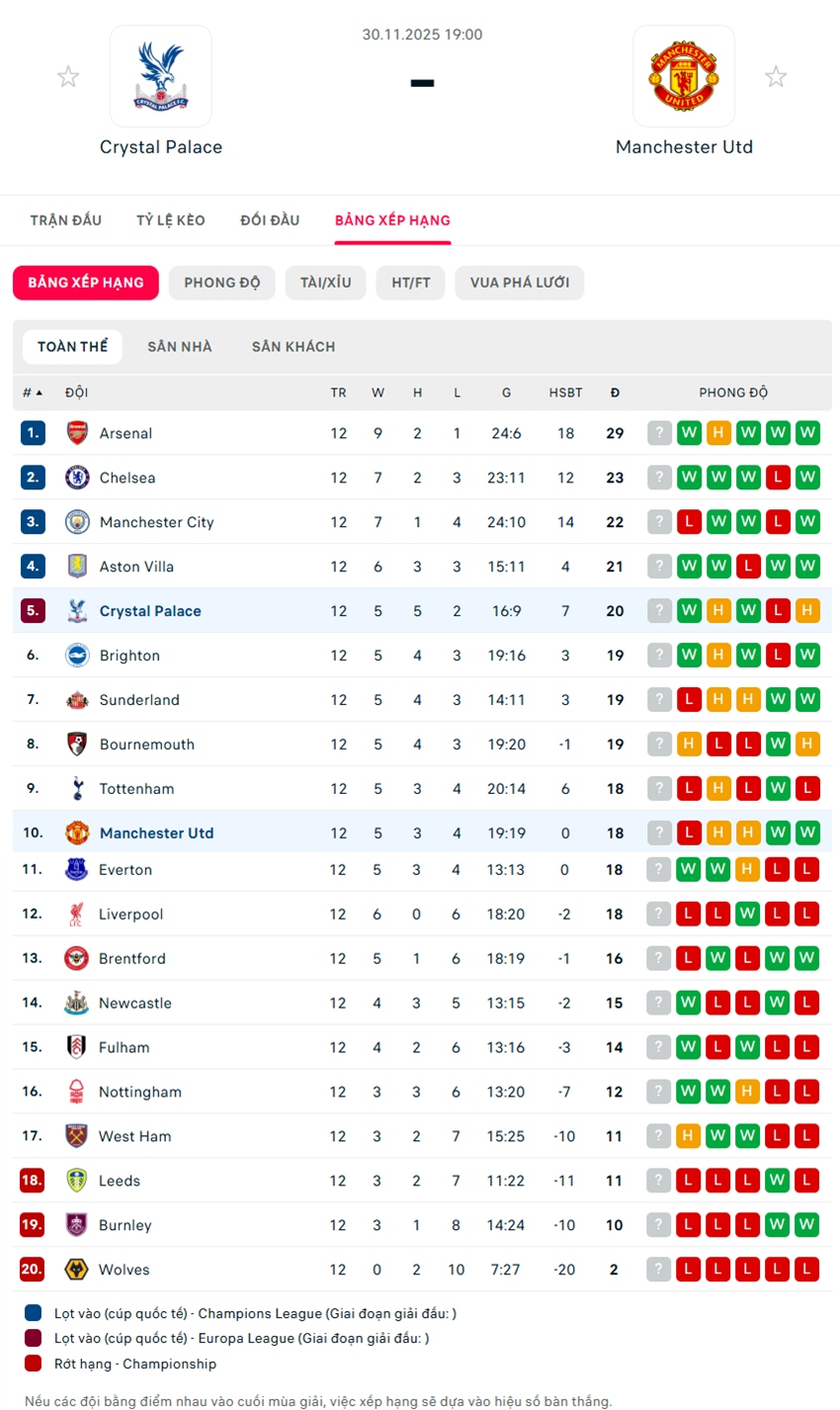Favorite Crystal Palace with the star icon
840x1410 pixels.
[x=68, y=76]
